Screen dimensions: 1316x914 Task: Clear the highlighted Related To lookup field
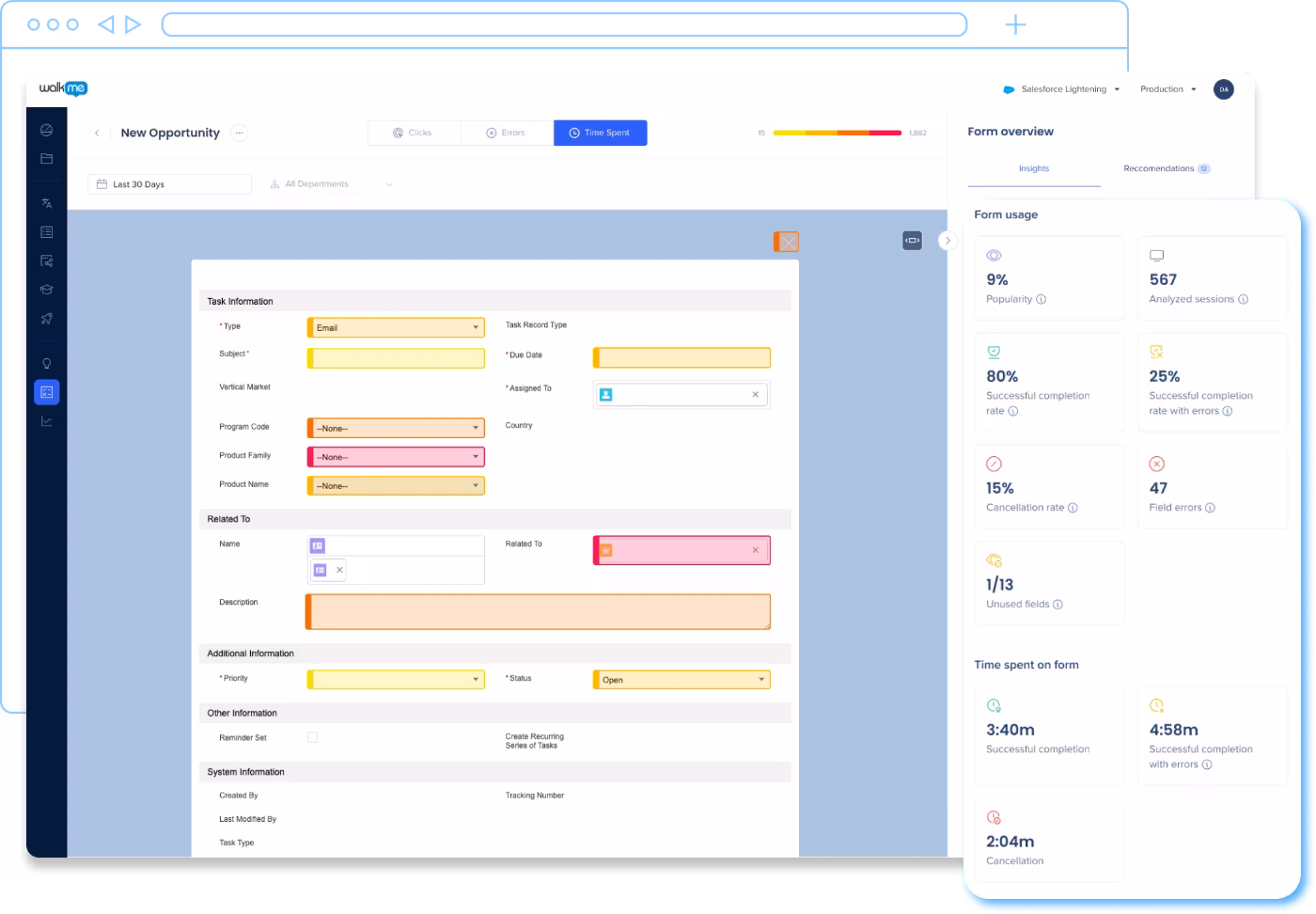(x=756, y=550)
